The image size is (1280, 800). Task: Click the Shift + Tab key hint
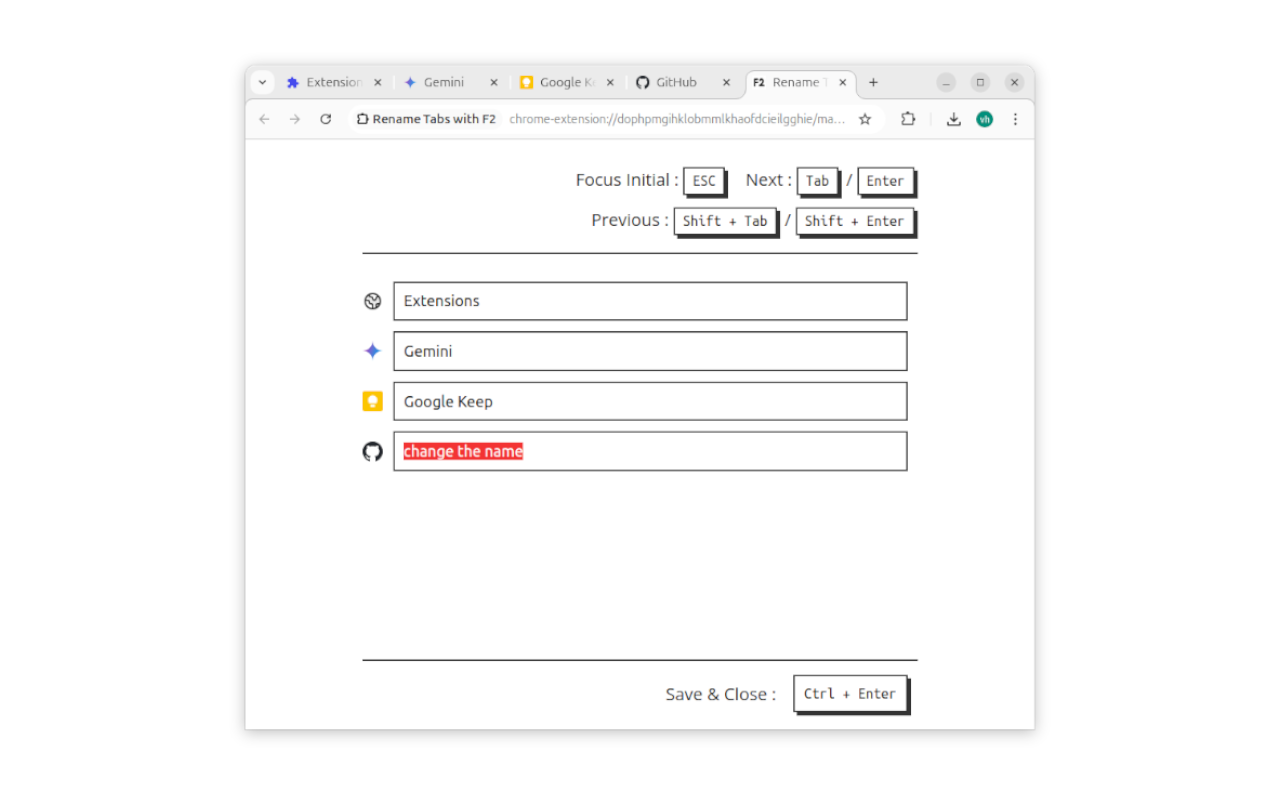tap(725, 221)
